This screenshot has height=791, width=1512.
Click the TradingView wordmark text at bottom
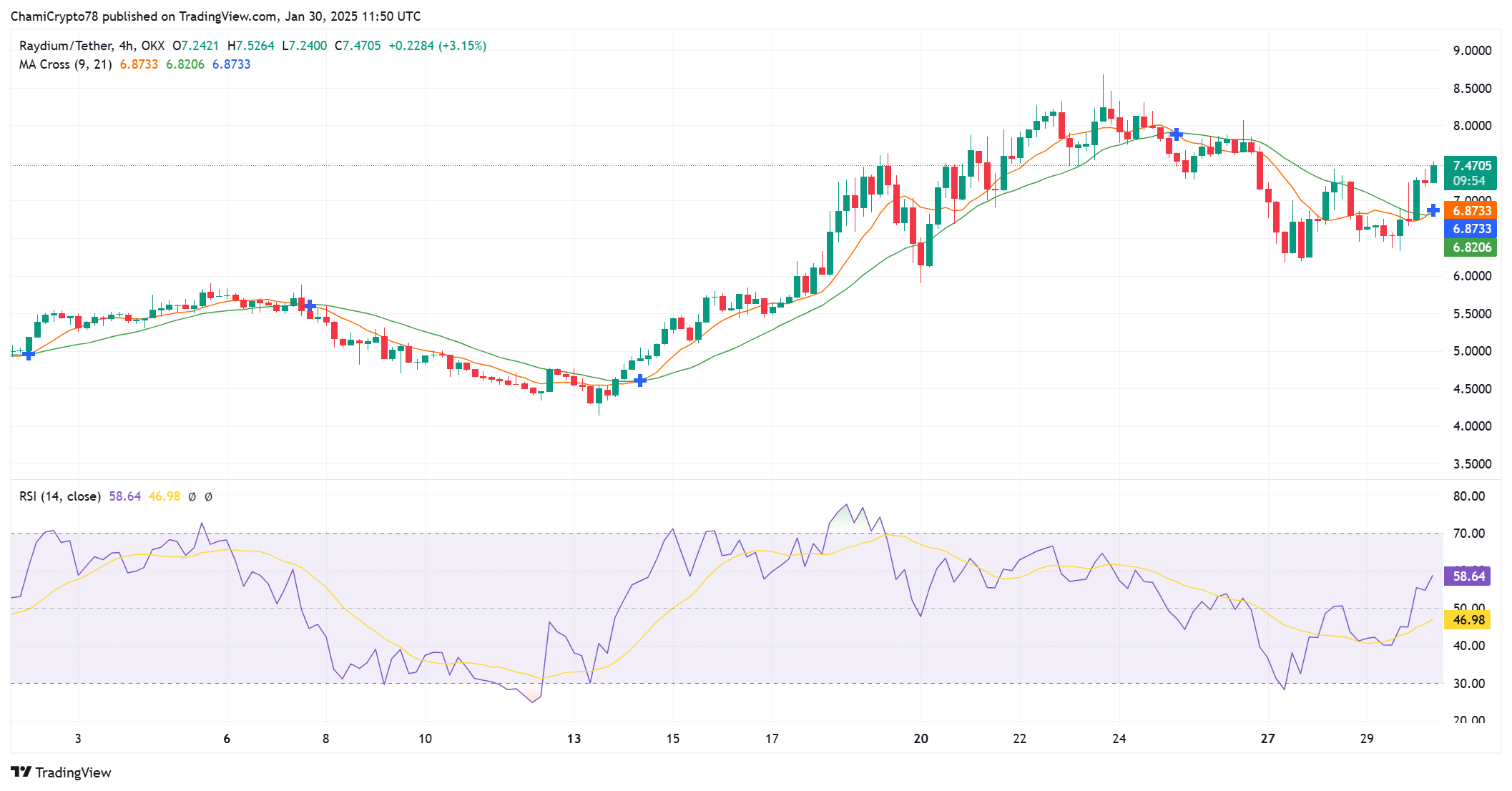73,772
